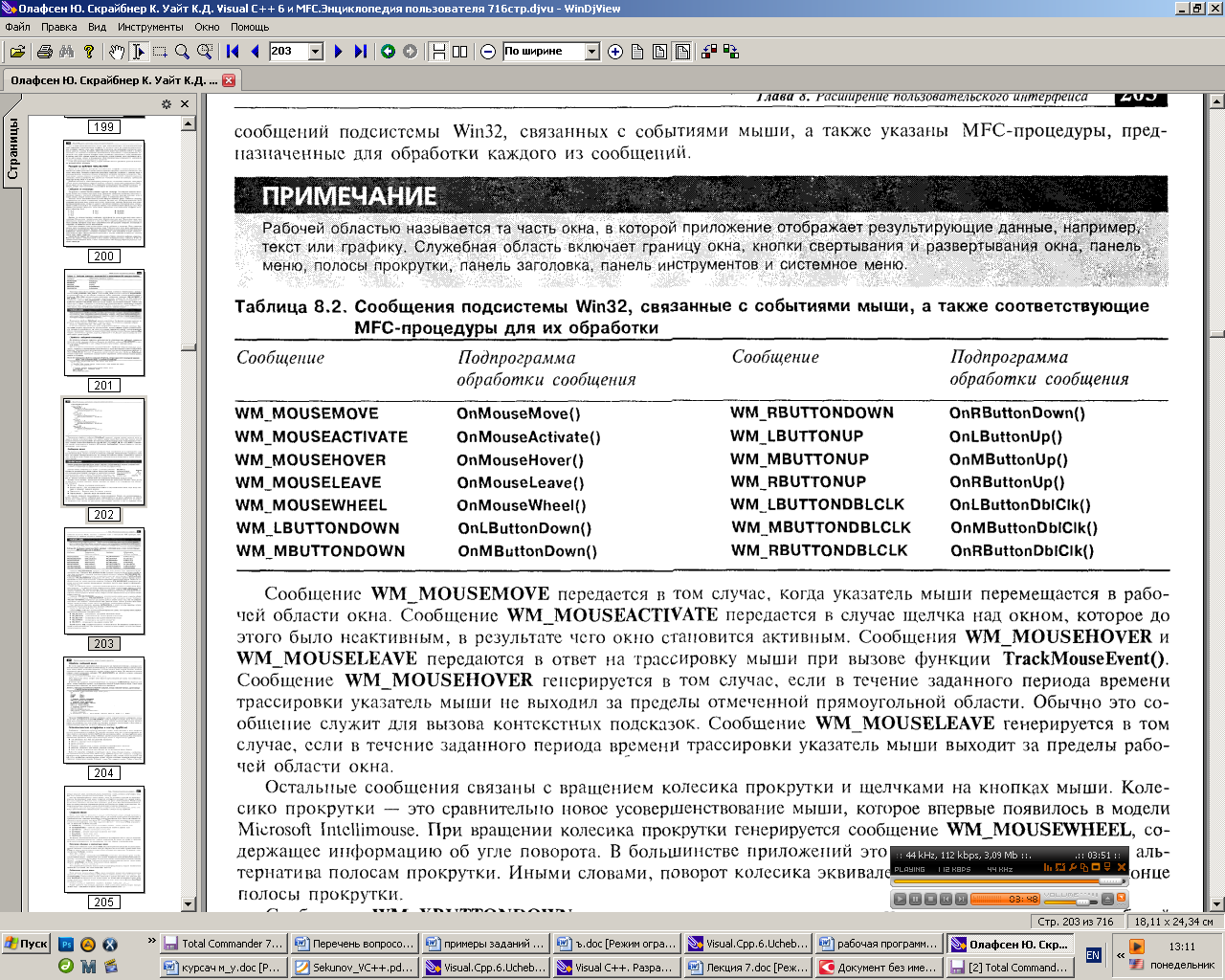Set zoom to actual size icon
The image size is (1225, 980).
pos(637,52)
